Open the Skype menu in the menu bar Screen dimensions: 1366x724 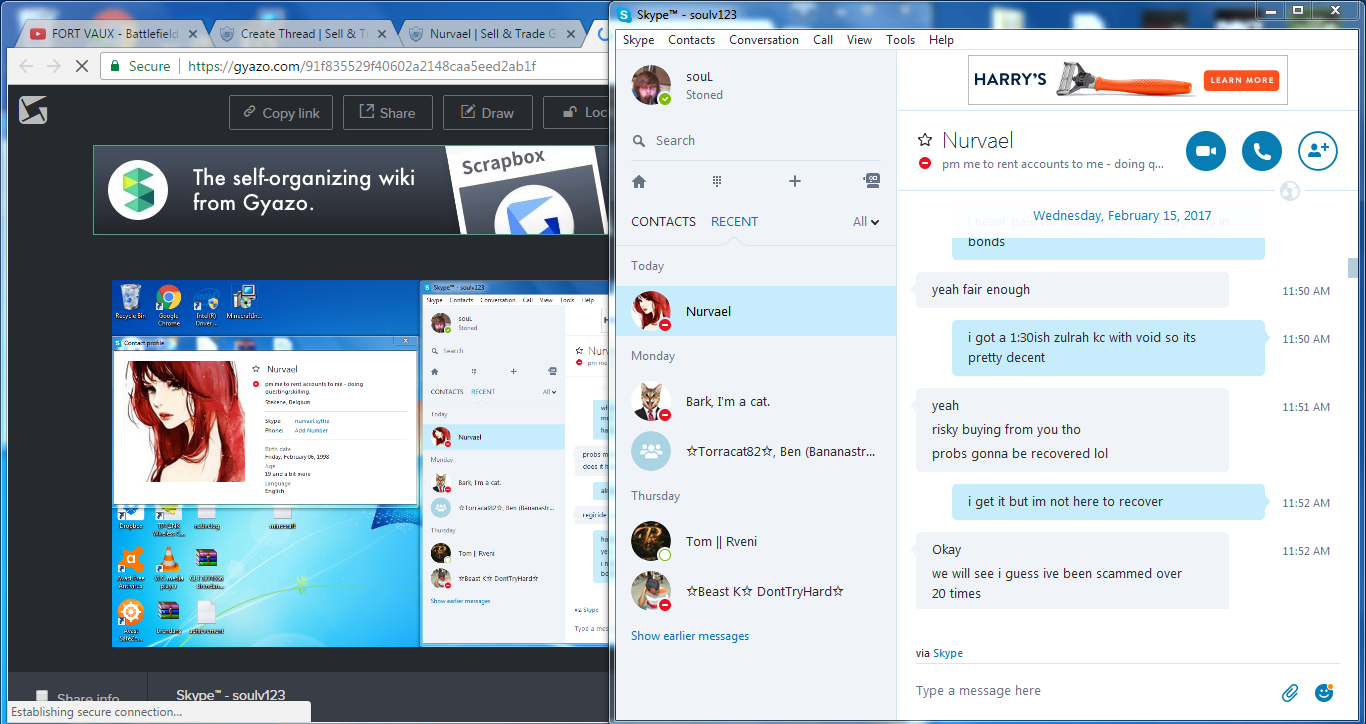point(638,40)
